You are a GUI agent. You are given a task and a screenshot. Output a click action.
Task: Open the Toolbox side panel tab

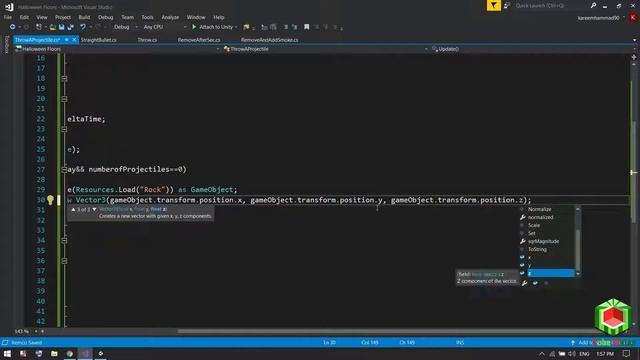tap(6, 44)
